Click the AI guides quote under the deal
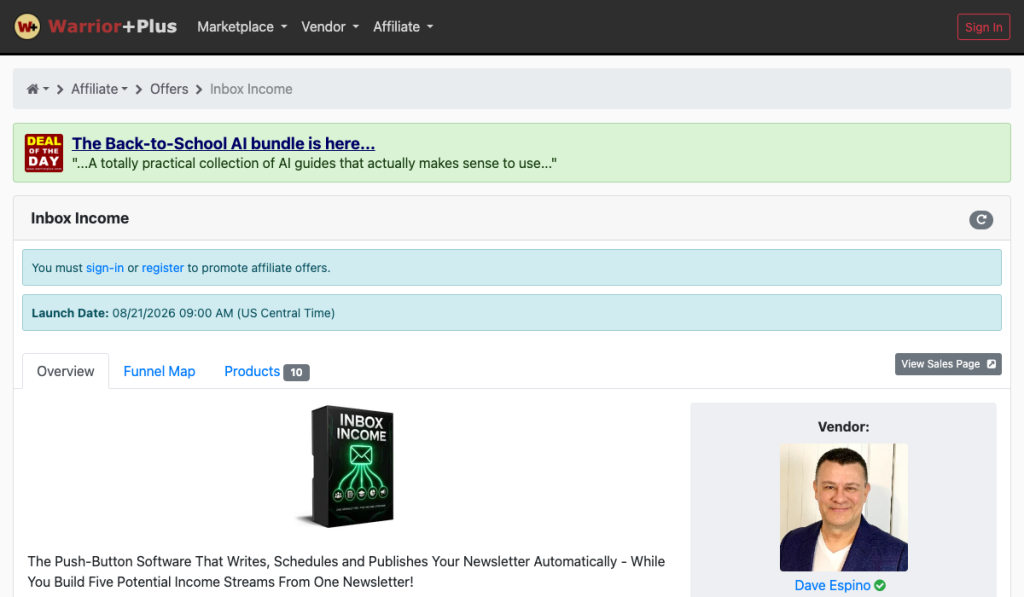1024x597 pixels. pos(314,163)
